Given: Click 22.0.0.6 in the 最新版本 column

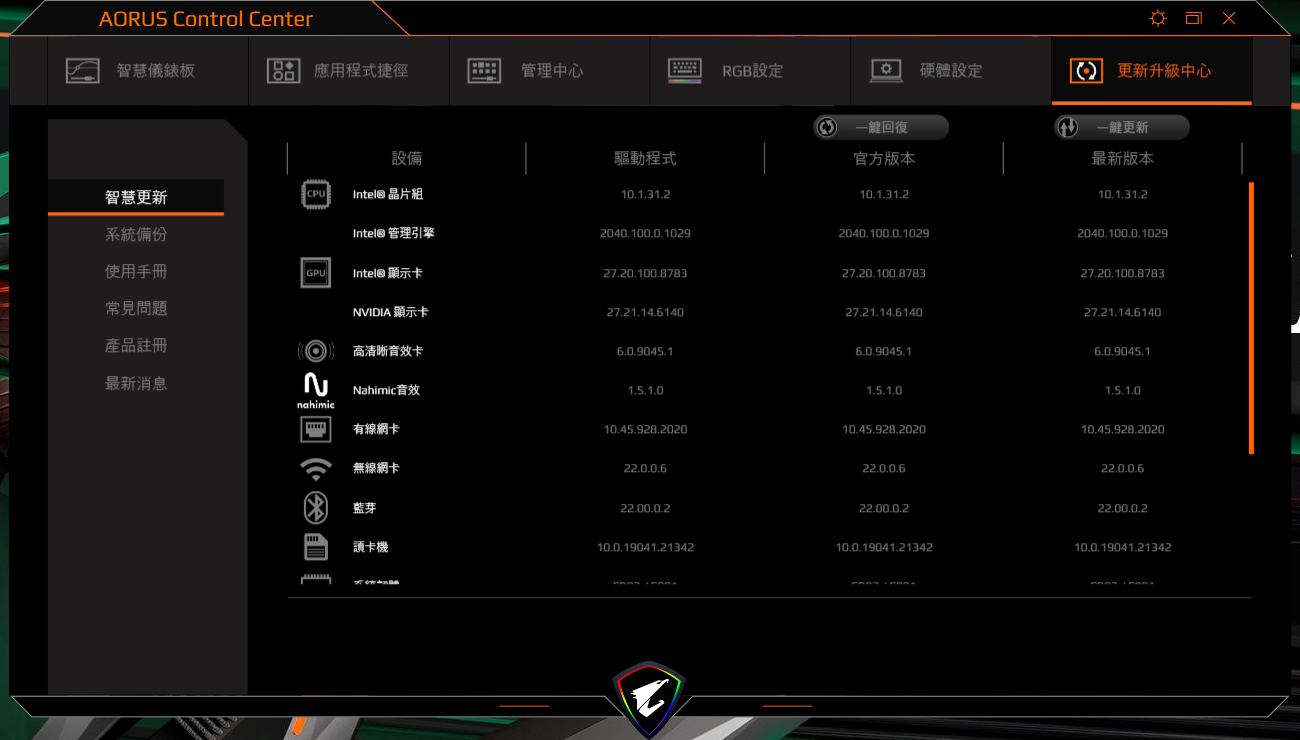Looking at the screenshot, I should (1123, 468).
